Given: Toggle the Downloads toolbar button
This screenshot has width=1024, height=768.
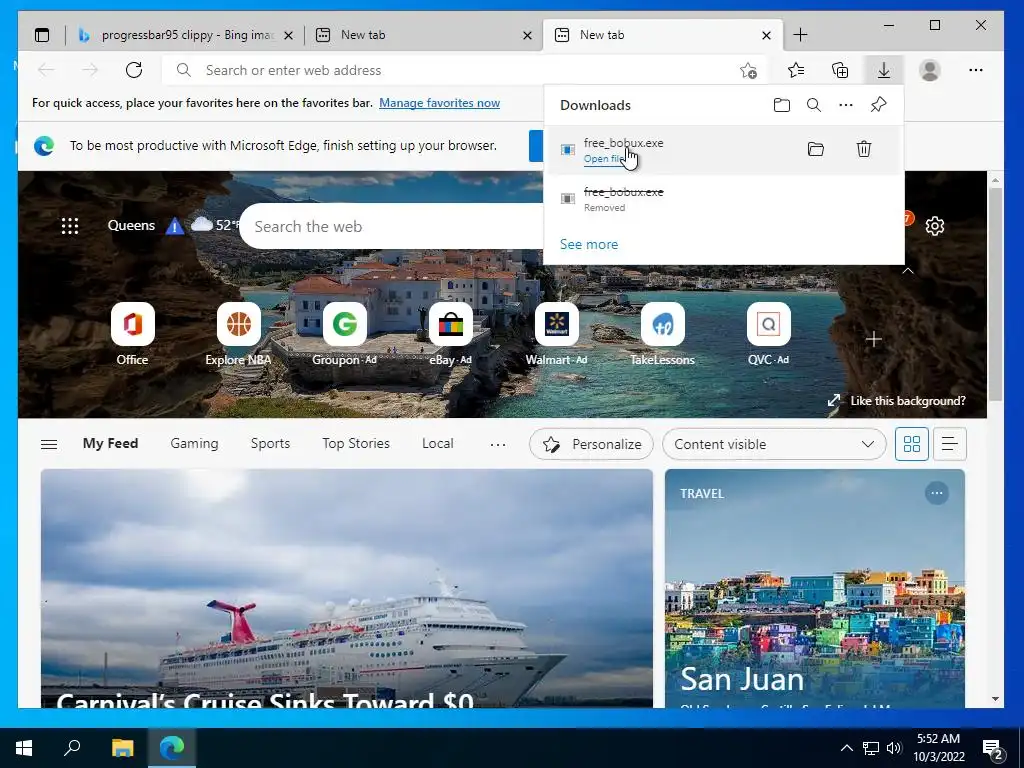Looking at the screenshot, I should [x=884, y=70].
